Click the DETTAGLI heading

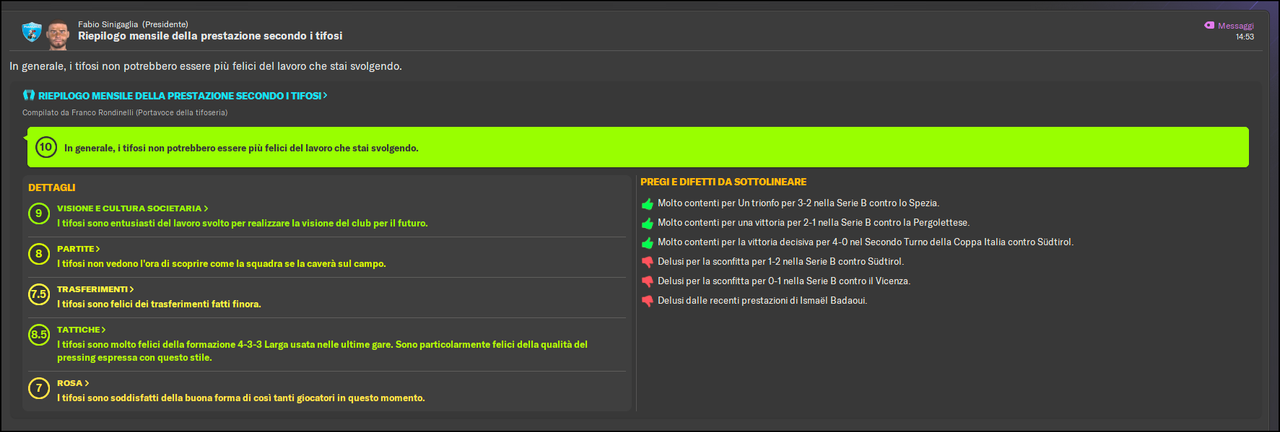[52, 187]
